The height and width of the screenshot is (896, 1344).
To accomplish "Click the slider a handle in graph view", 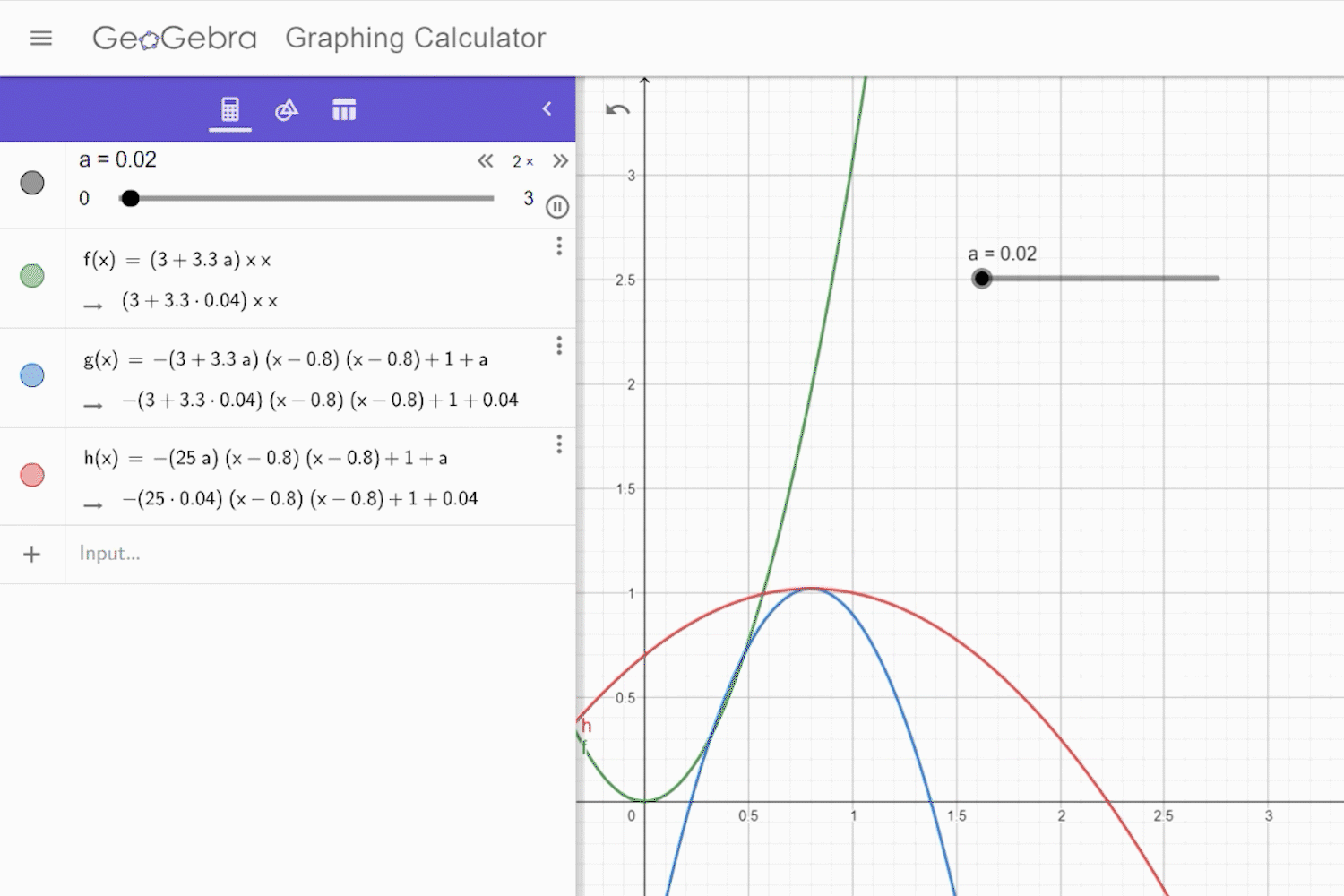I will [x=982, y=279].
